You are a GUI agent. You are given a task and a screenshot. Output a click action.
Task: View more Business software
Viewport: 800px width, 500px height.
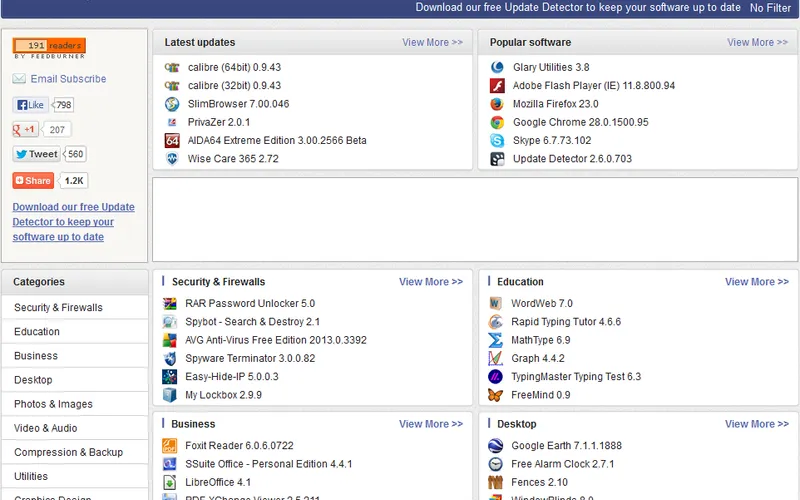click(431, 424)
